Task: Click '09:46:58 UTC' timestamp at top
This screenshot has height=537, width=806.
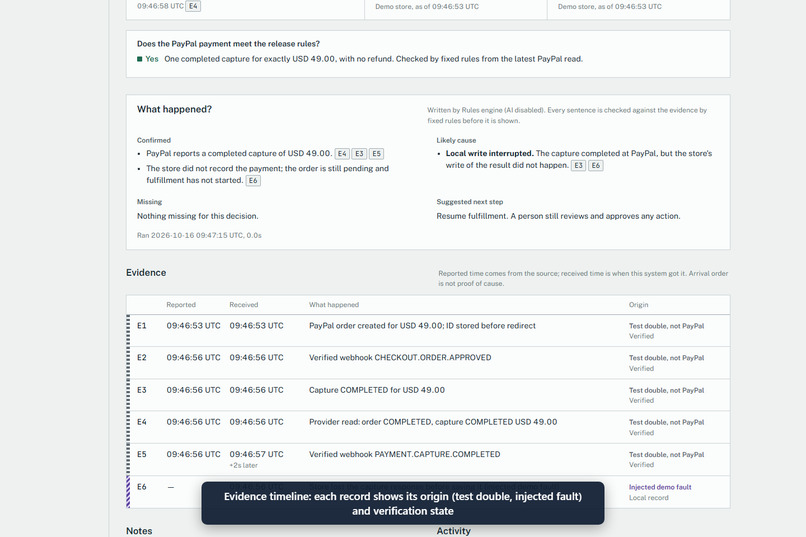Action: coord(160,6)
